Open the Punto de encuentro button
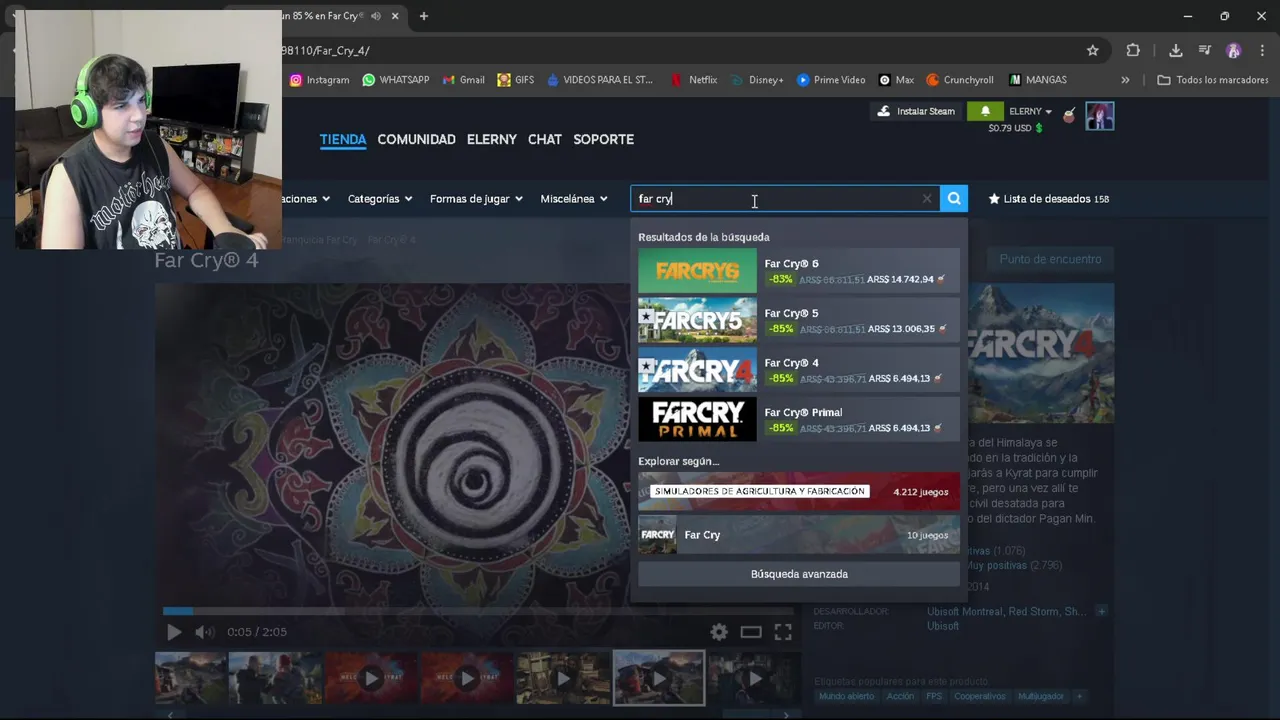Viewport: 1280px width, 720px height. point(1050,259)
